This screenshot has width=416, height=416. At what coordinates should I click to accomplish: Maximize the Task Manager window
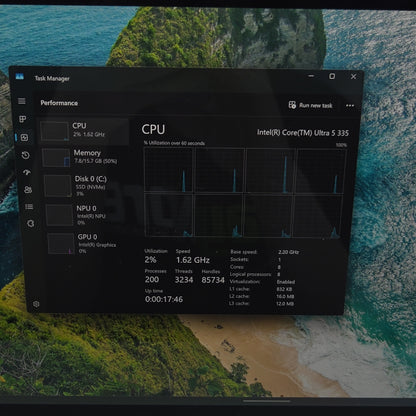click(x=332, y=76)
